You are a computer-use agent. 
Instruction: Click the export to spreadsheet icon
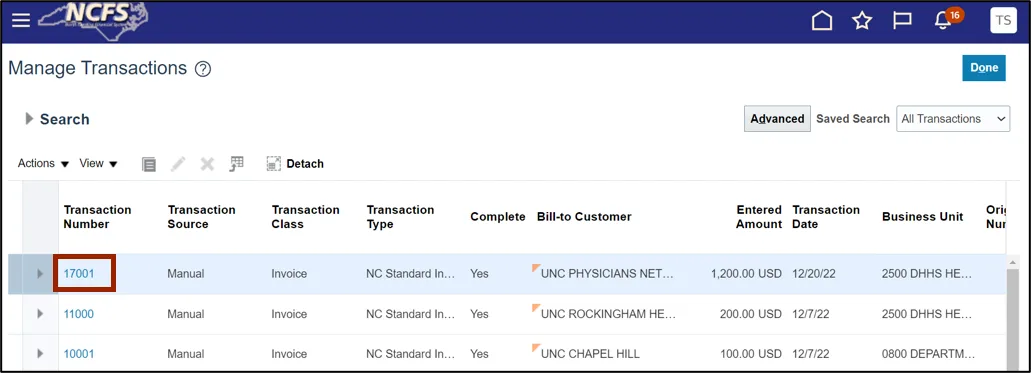pos(236,164)
